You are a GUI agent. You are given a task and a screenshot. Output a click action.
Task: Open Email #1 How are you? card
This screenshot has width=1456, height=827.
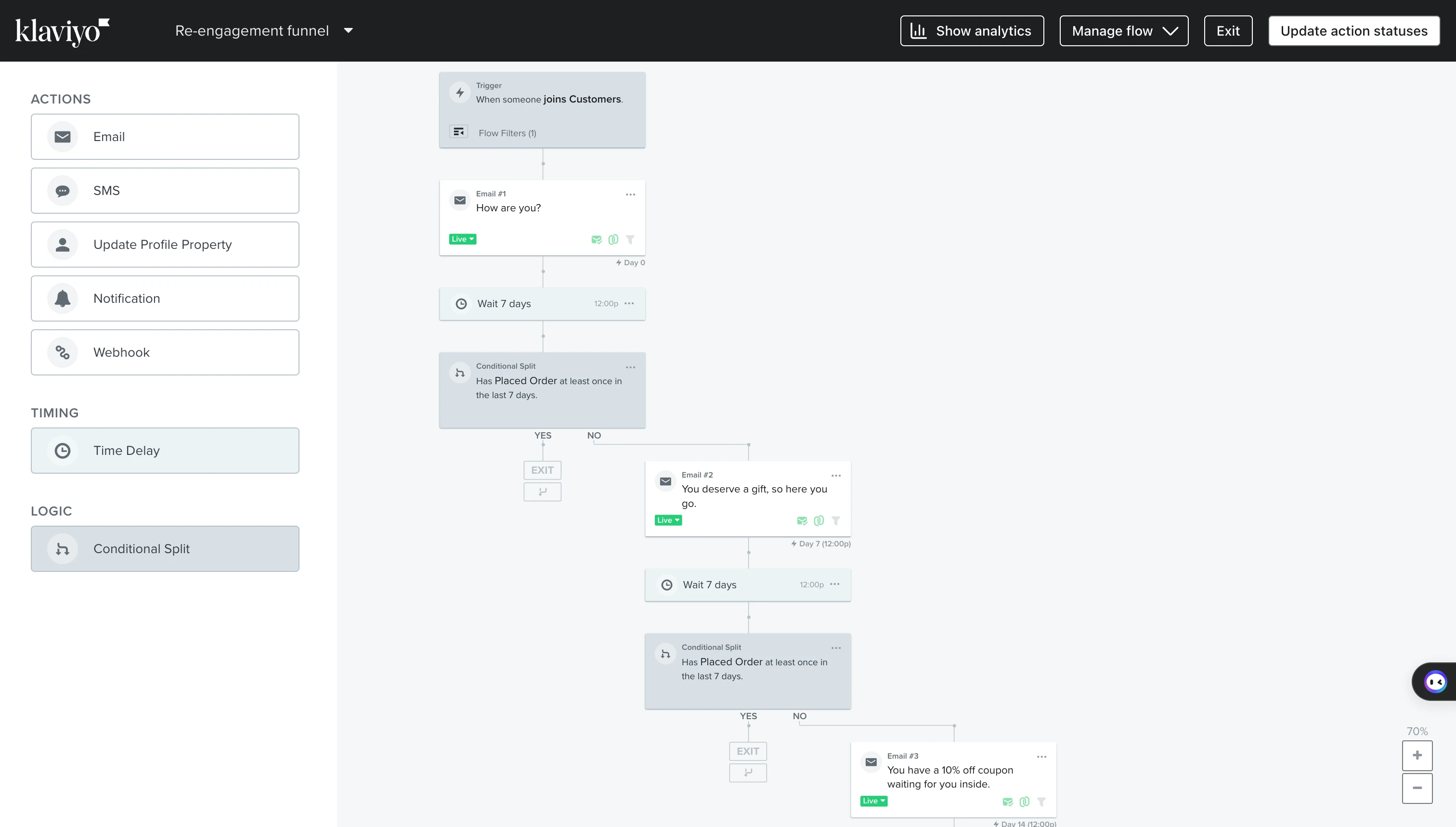[x=543, y=218]
